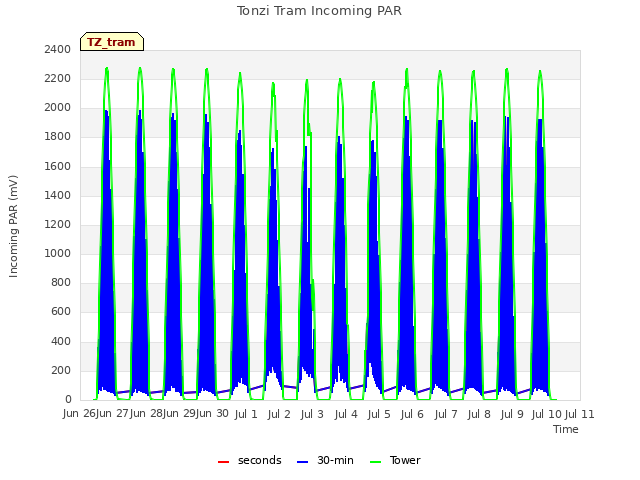Image resolution: width=640 pixels, height=480 pixels.
Task: Click the Jul 4 x-axis date label
Action: pos(346,414)
